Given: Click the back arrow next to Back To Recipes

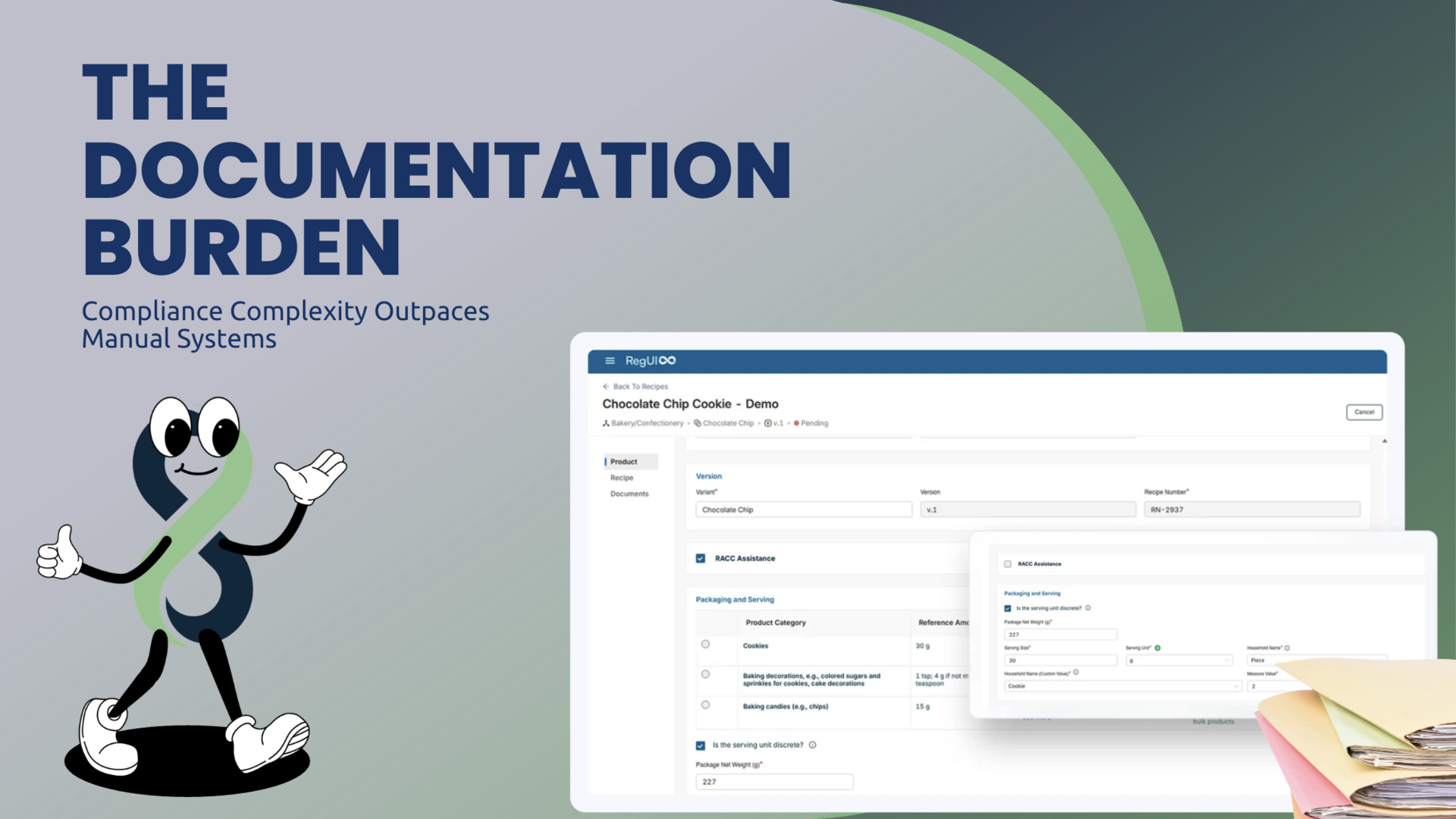Looking at the screenshot, I should pos(606,387).
